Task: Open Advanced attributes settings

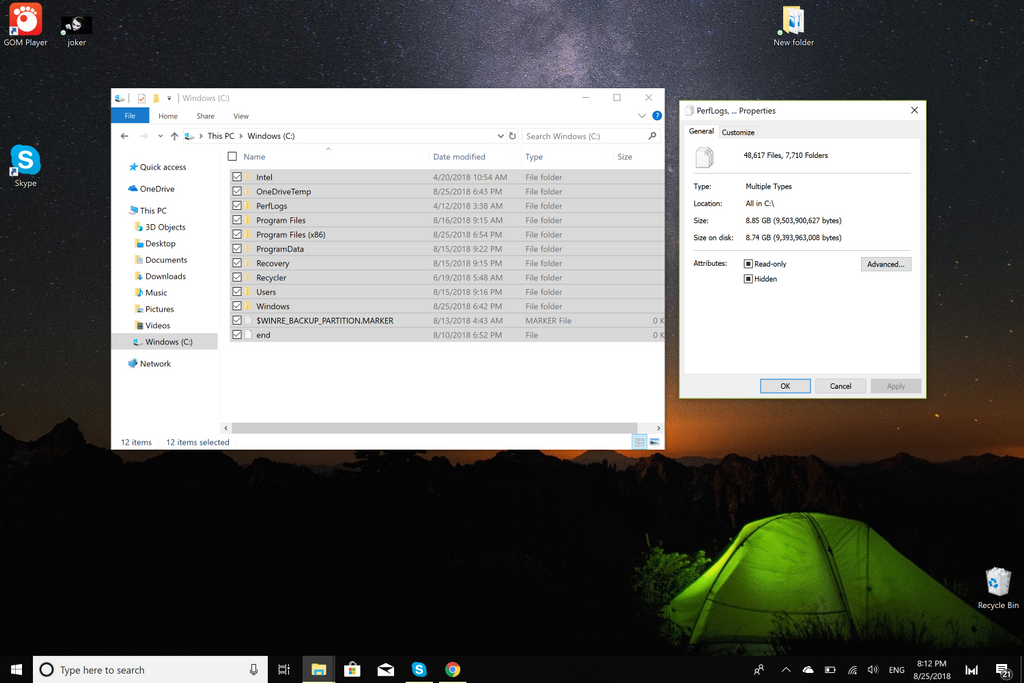Action: [x=886, y=264]
